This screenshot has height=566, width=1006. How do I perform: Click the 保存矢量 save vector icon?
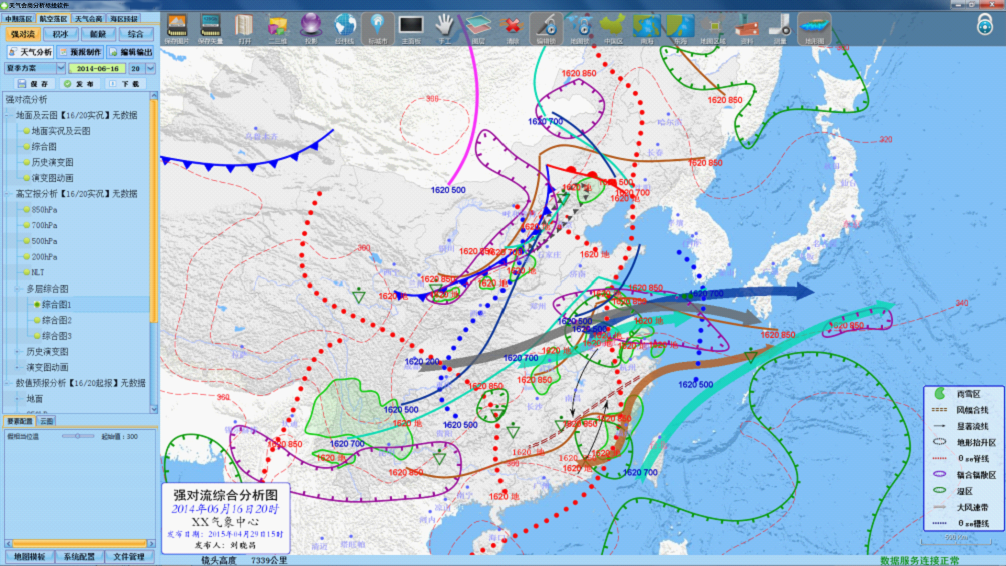tap(210, 29)
